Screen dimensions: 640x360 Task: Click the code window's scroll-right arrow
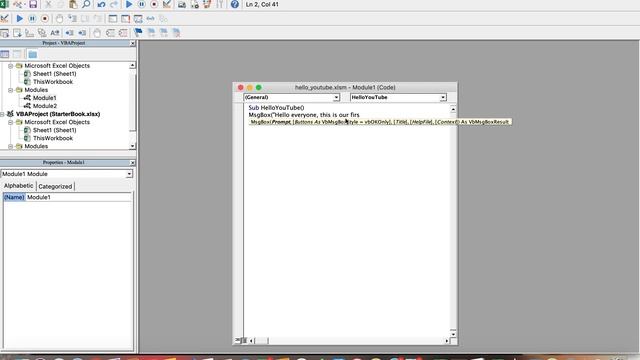pos(447,341)
